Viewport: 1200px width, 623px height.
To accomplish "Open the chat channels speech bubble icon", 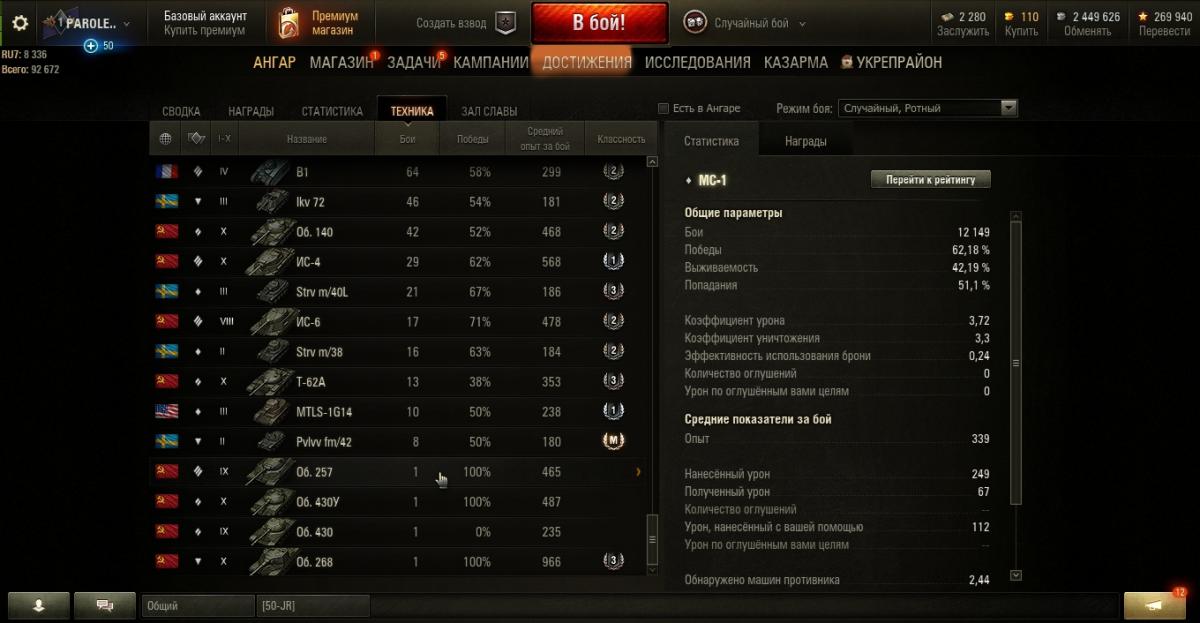I will pyautogui.click(x=104, y=605).
